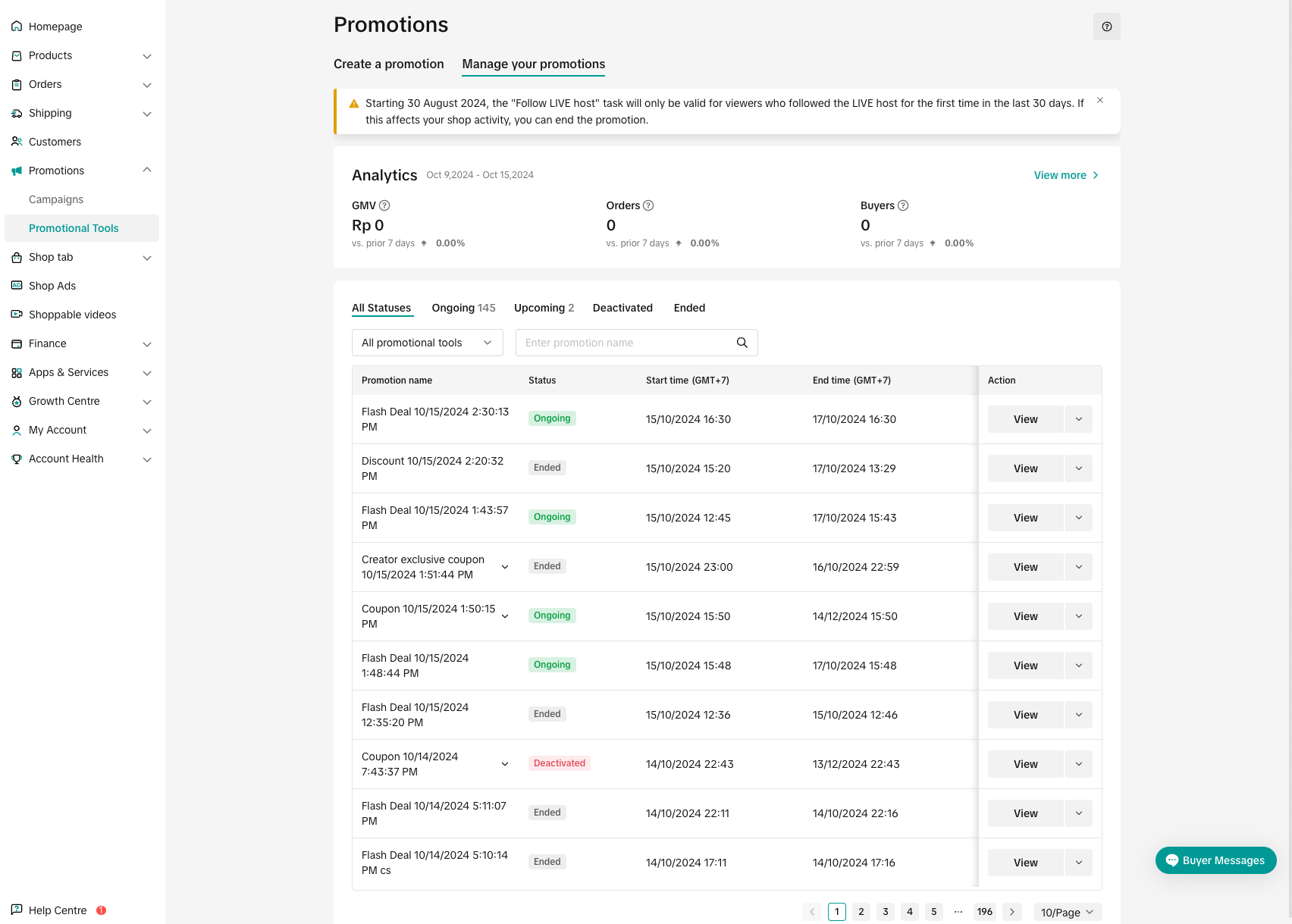Viewport: 1292px width, 924px height.
Task: View the Discount 10/15/2024 2:20:32 PM promotion
Action: tap(1025, 468)
